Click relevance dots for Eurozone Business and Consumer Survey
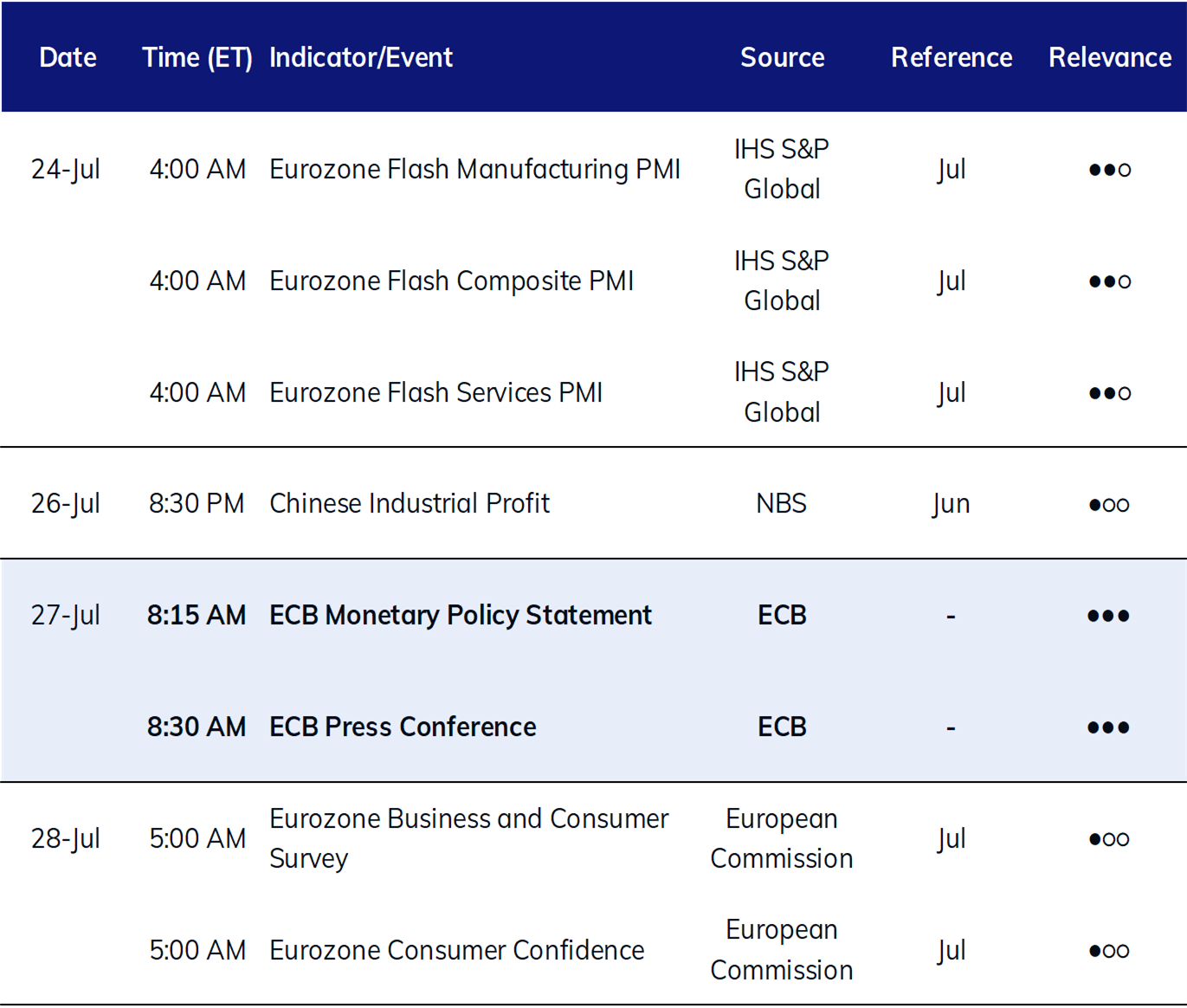 tap(1110, 839)
